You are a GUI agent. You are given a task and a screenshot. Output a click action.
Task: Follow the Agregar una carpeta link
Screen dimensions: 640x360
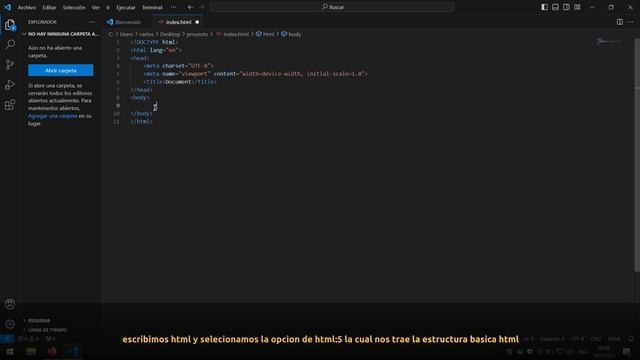(x=53, y=116)
